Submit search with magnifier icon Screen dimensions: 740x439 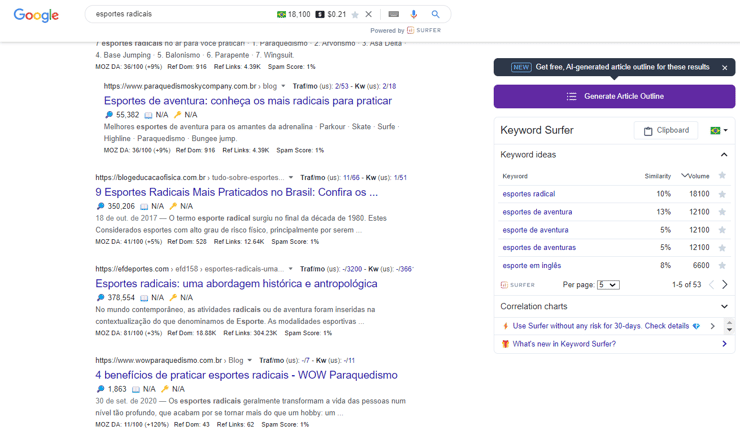coord(436,14)
